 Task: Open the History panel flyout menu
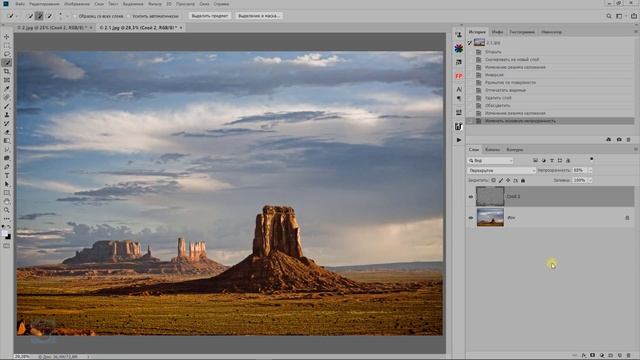636,31
